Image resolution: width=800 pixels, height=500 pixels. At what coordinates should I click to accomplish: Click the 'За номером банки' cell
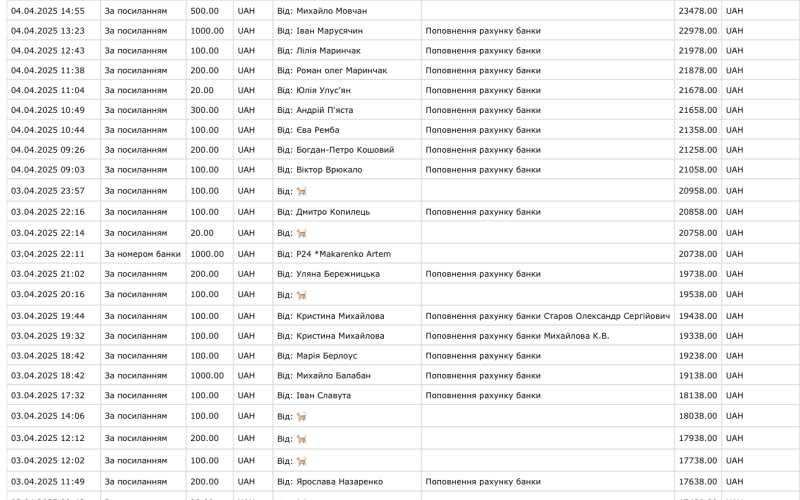click(x=142, y=254)
